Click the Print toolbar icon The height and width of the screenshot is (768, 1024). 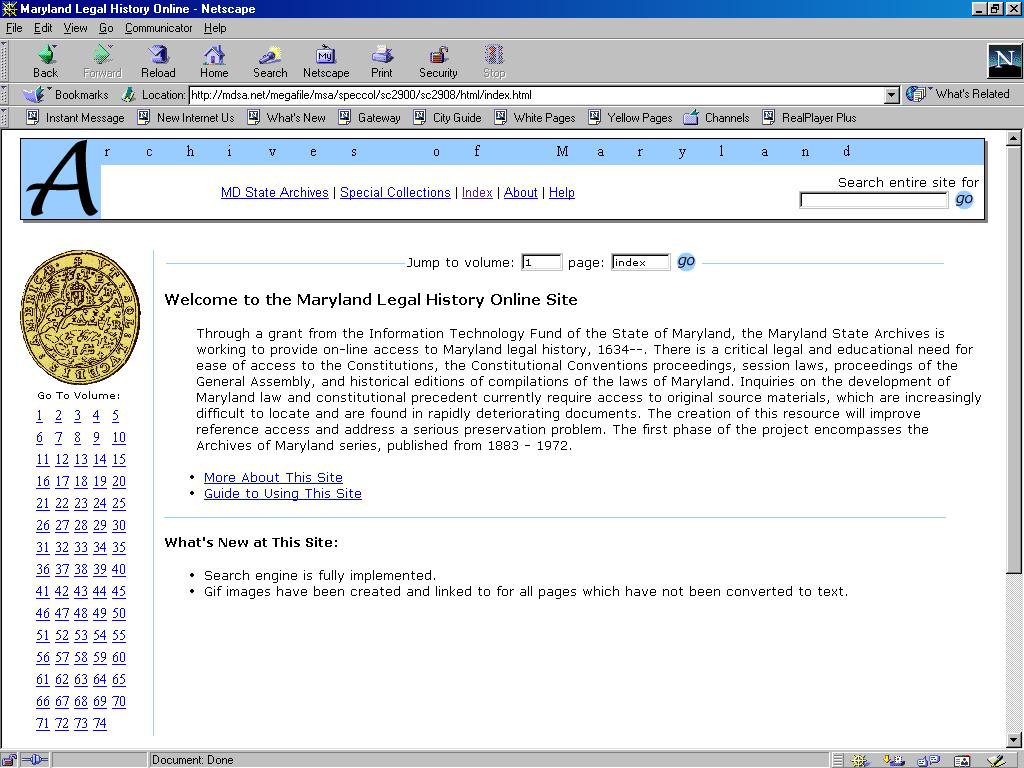pyautogui.click(x=382, y=61)
